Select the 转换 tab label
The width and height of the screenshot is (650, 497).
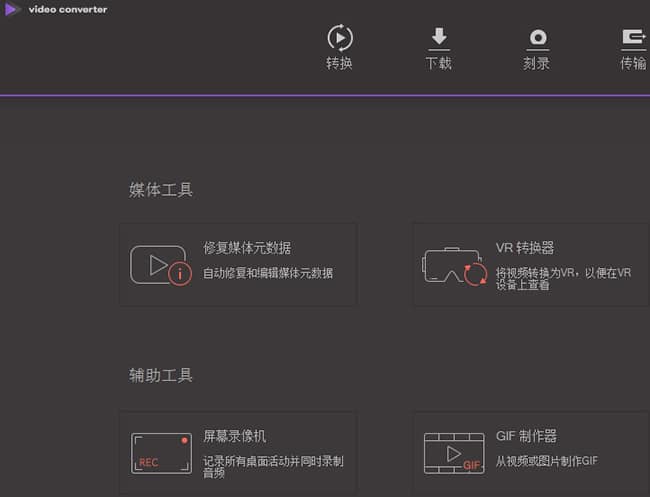[x=339, y=63]
